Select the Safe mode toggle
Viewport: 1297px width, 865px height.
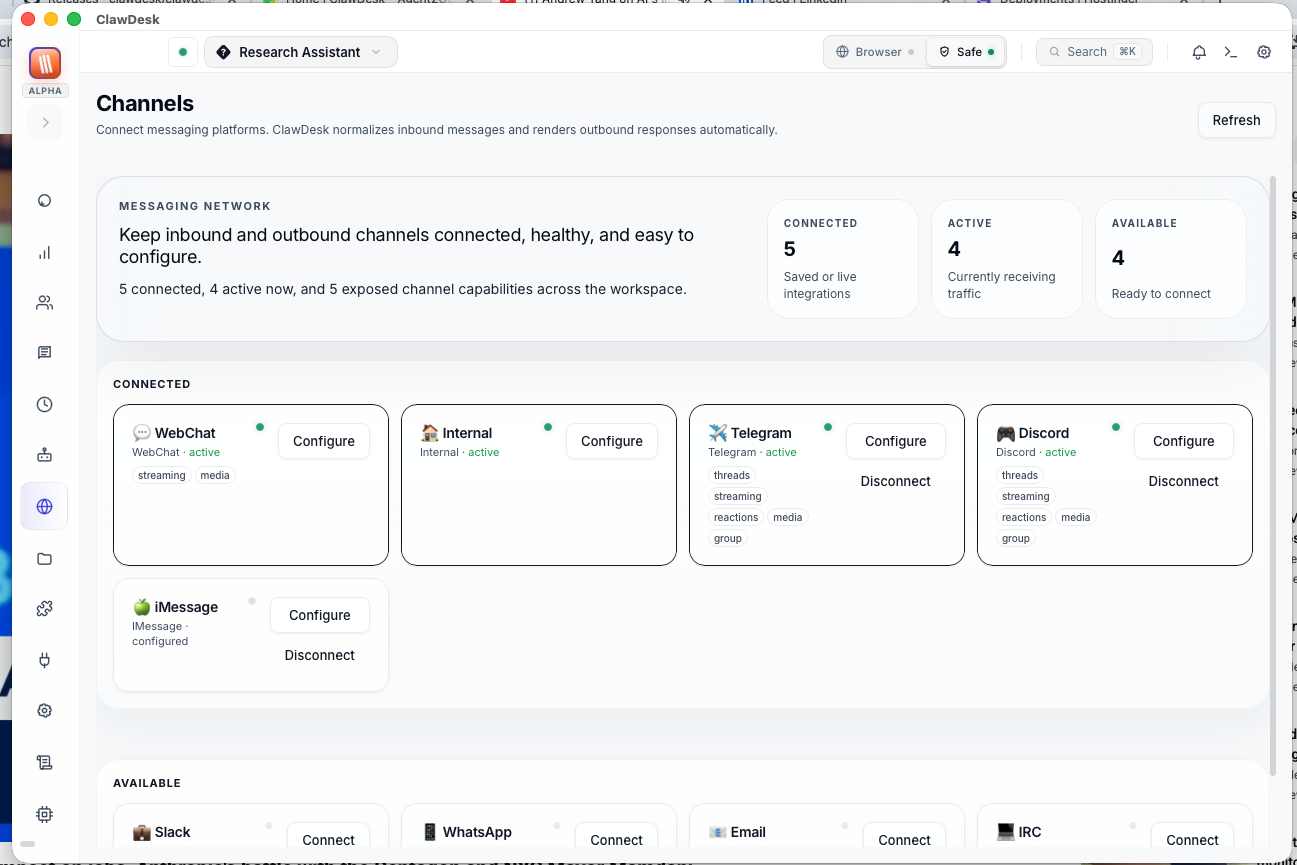[x=966, y=52]
